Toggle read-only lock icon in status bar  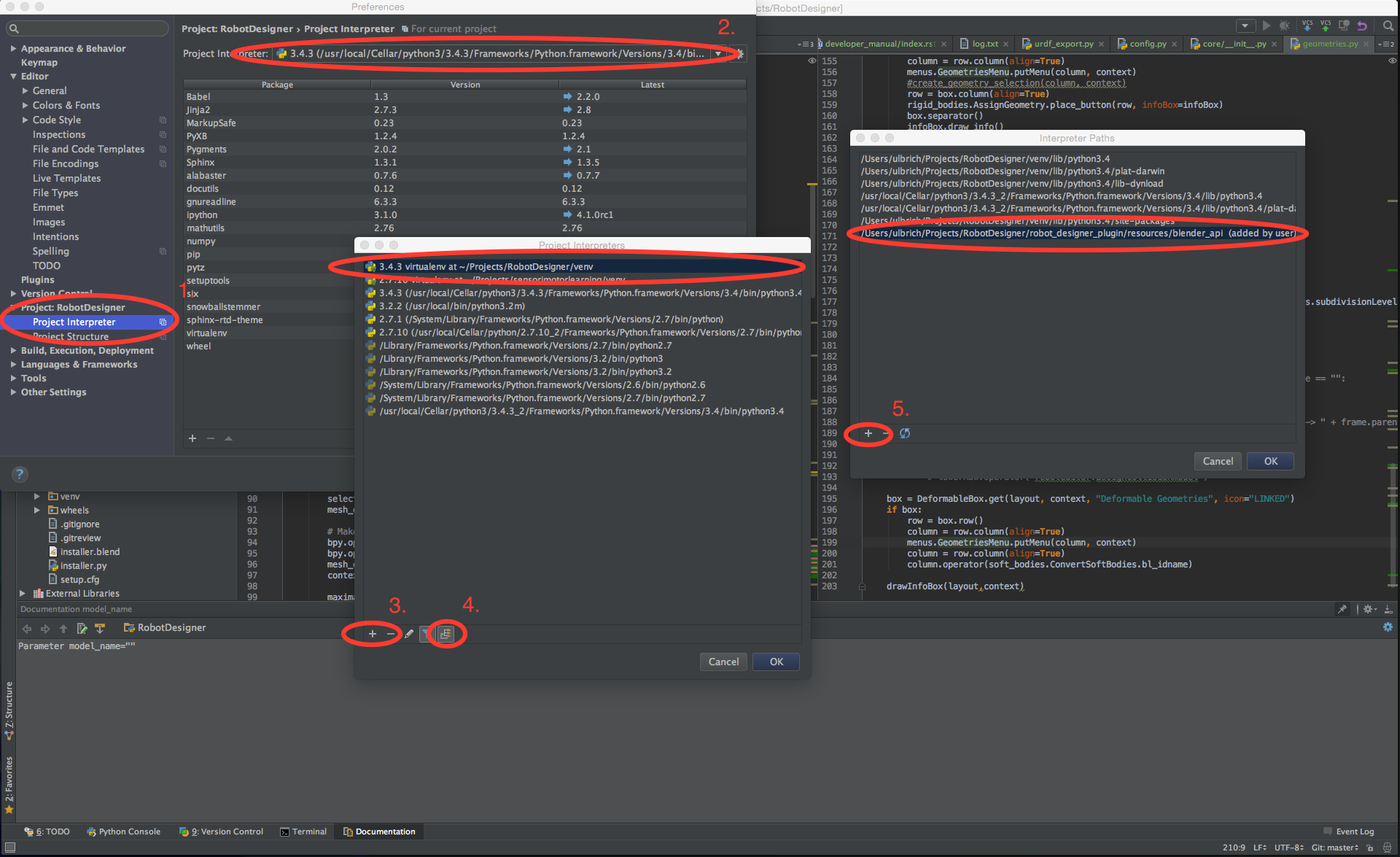click(x=1370, y=848)
